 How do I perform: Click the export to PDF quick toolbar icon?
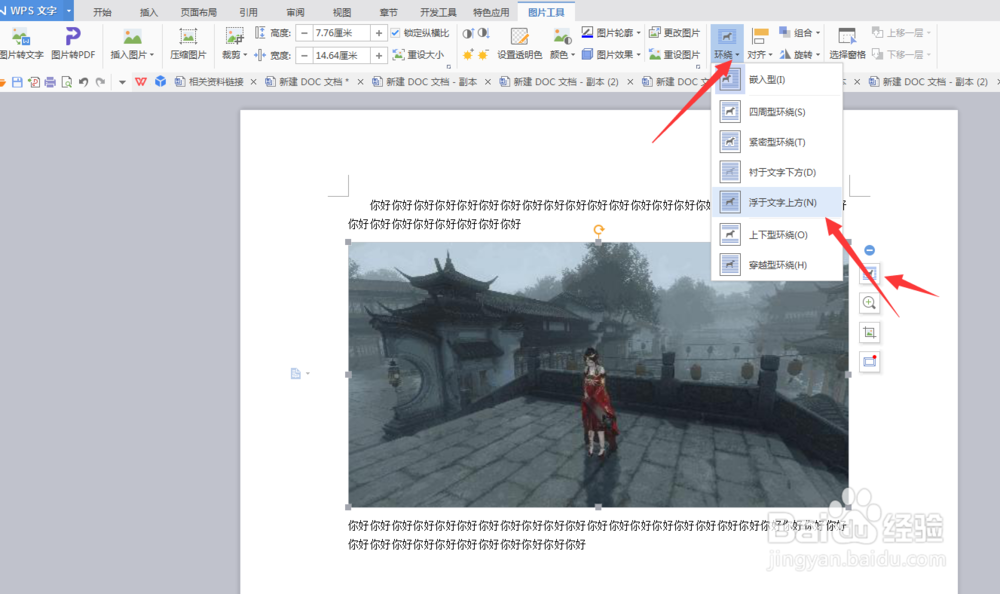coord(34,82)
